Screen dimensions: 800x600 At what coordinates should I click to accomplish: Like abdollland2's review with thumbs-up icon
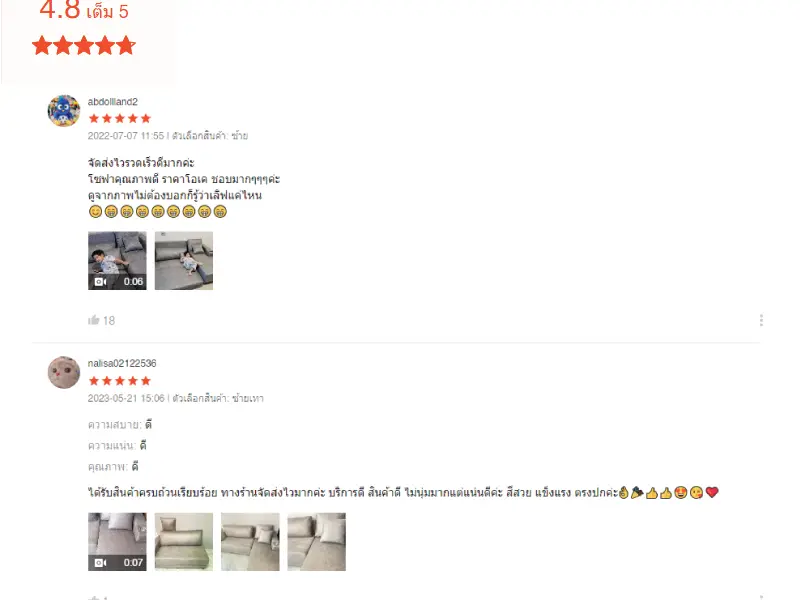tap(94, 320)
